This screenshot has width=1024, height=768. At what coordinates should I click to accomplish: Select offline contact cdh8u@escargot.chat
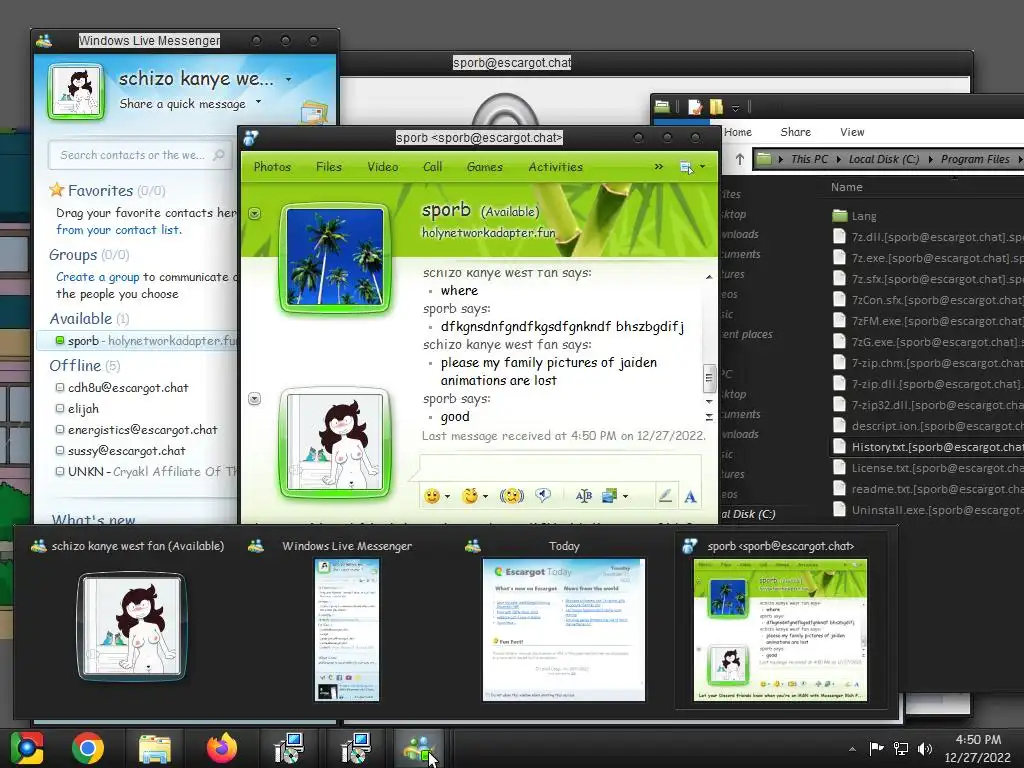128,387
